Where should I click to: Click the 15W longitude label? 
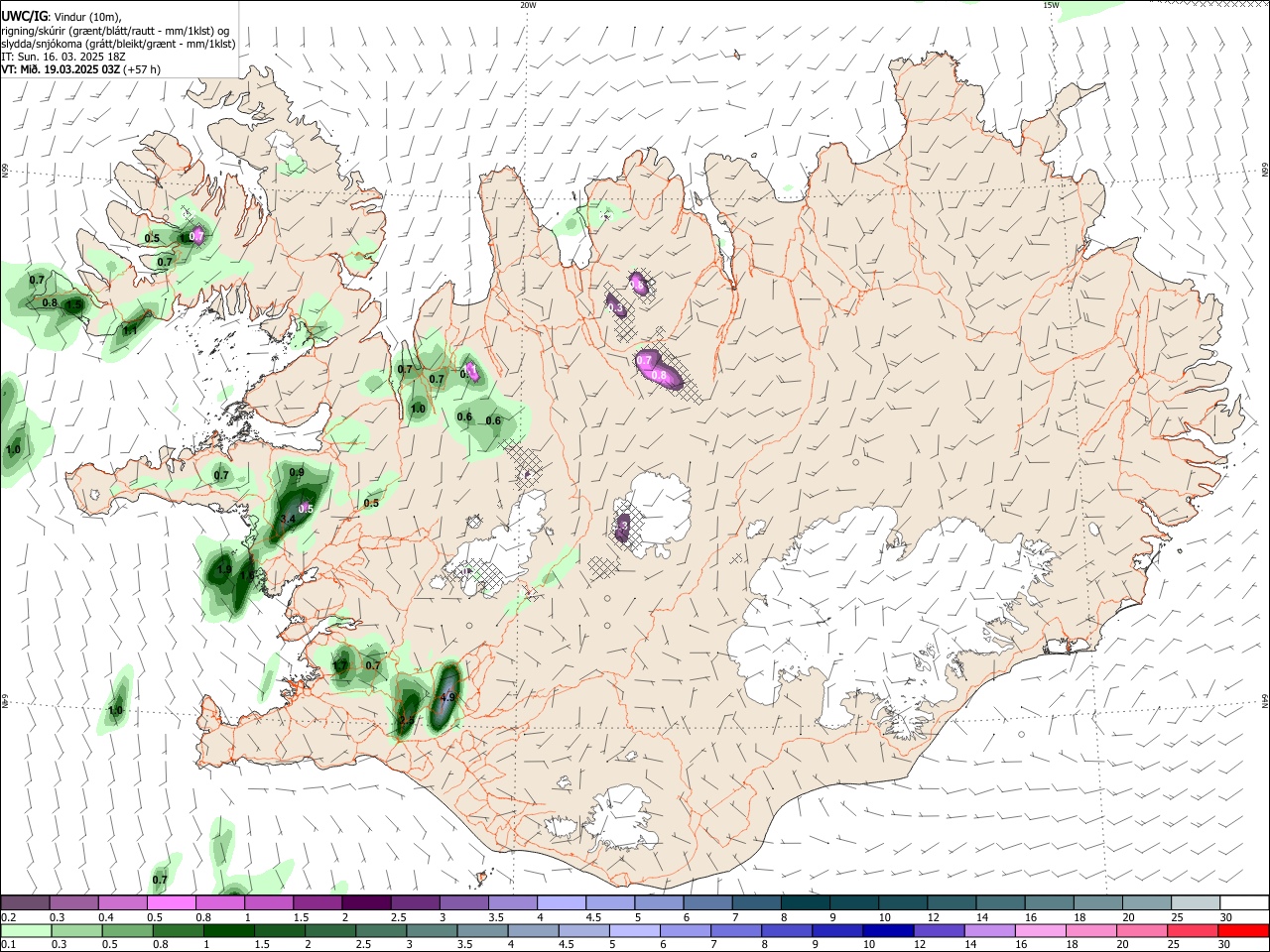tap(1051, 5)
